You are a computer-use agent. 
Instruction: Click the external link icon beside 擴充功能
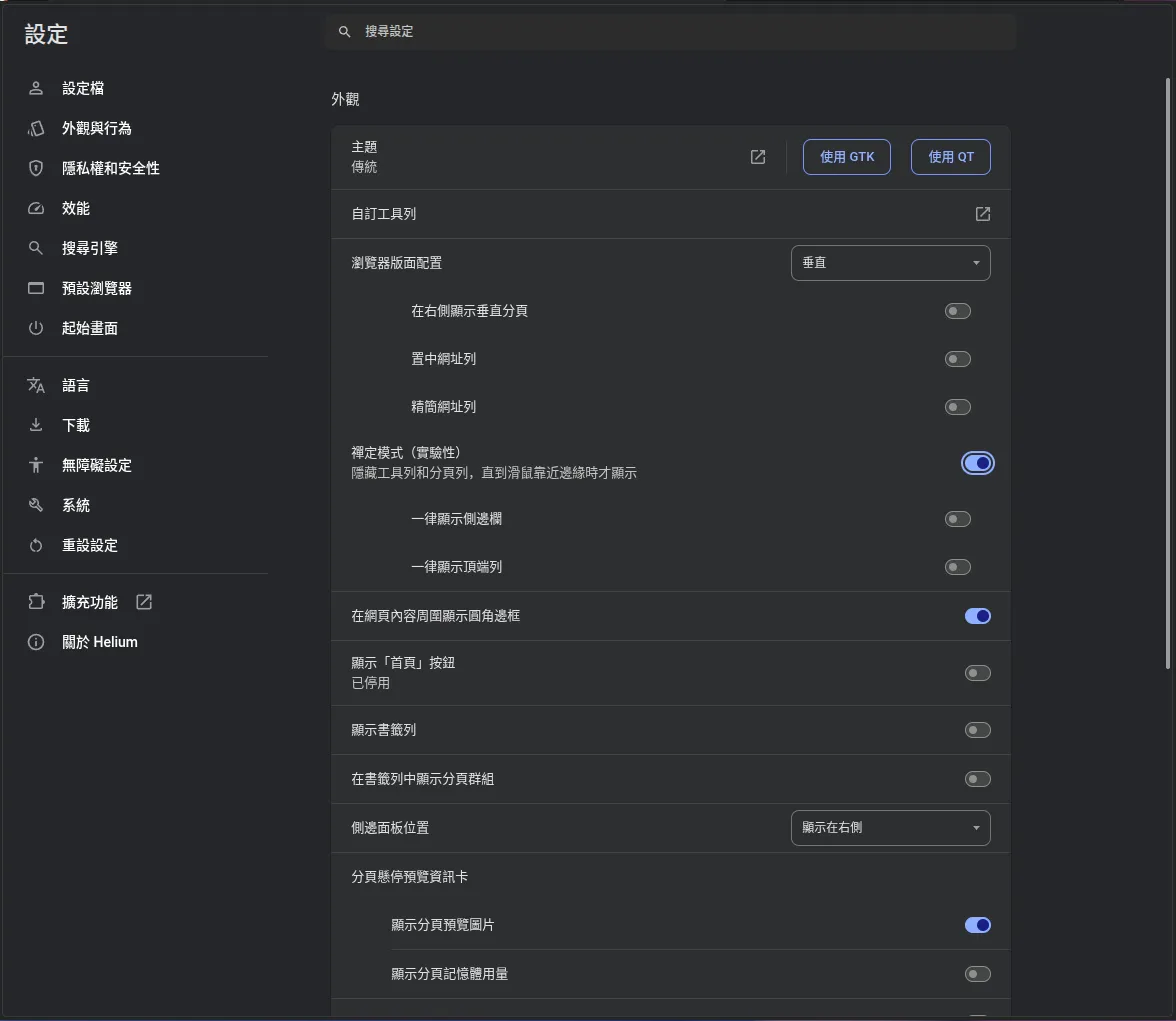[x=144, y=602]
